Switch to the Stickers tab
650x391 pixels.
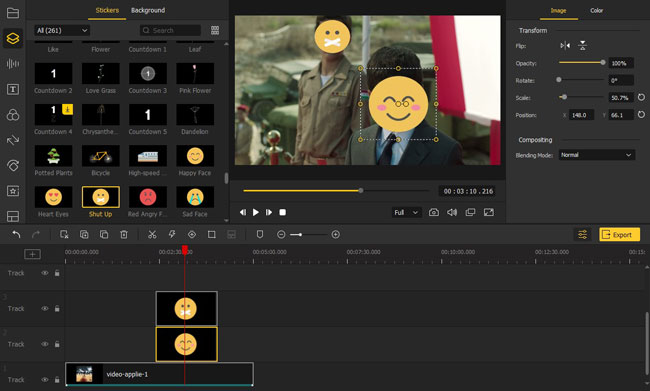tap(107, 10)
